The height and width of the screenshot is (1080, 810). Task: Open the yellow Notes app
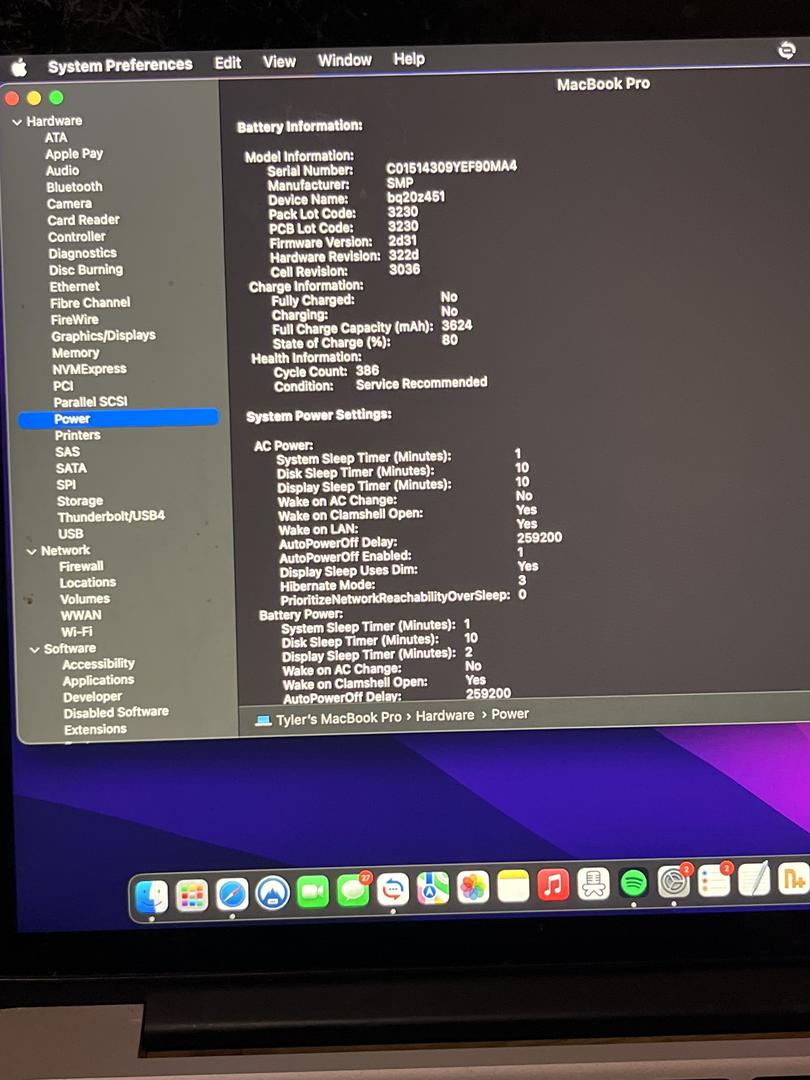pos(513,886)
